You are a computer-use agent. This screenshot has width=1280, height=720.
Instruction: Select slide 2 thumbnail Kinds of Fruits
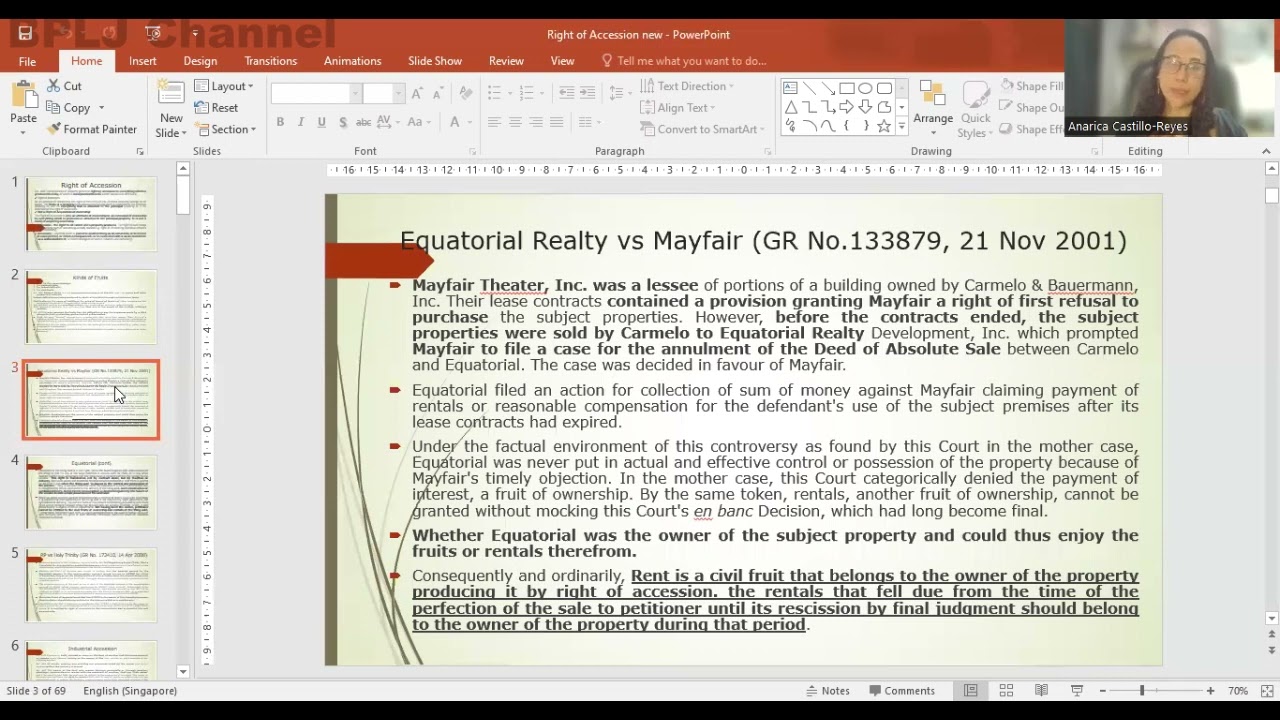[91, 307]
